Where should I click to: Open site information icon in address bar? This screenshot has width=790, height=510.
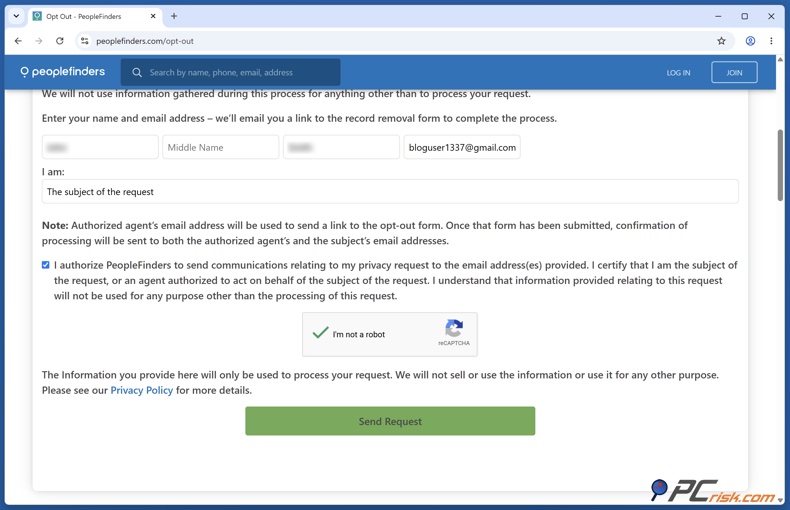[x=85, y=41]
